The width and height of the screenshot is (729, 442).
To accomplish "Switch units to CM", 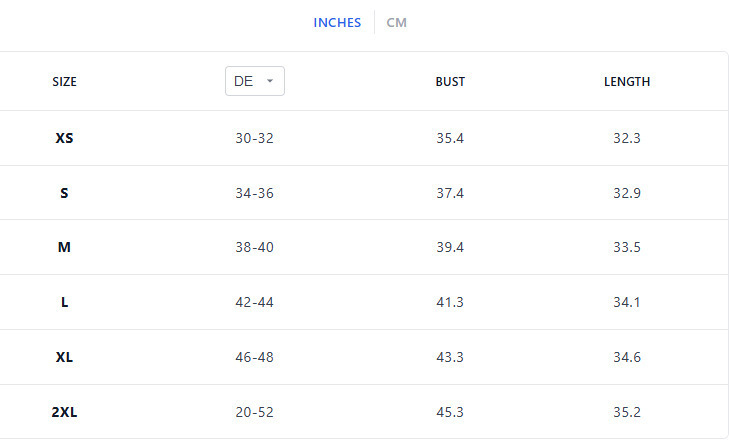I will 397,23.
